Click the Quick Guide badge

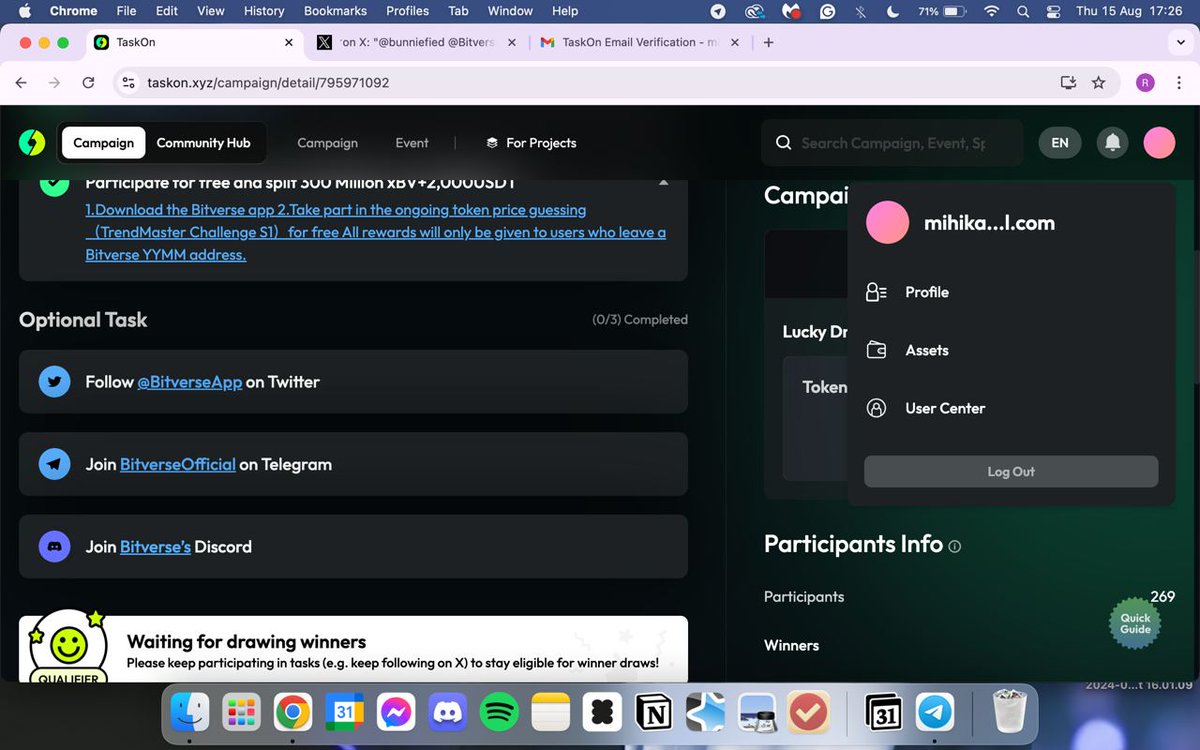click(1135, 623)
